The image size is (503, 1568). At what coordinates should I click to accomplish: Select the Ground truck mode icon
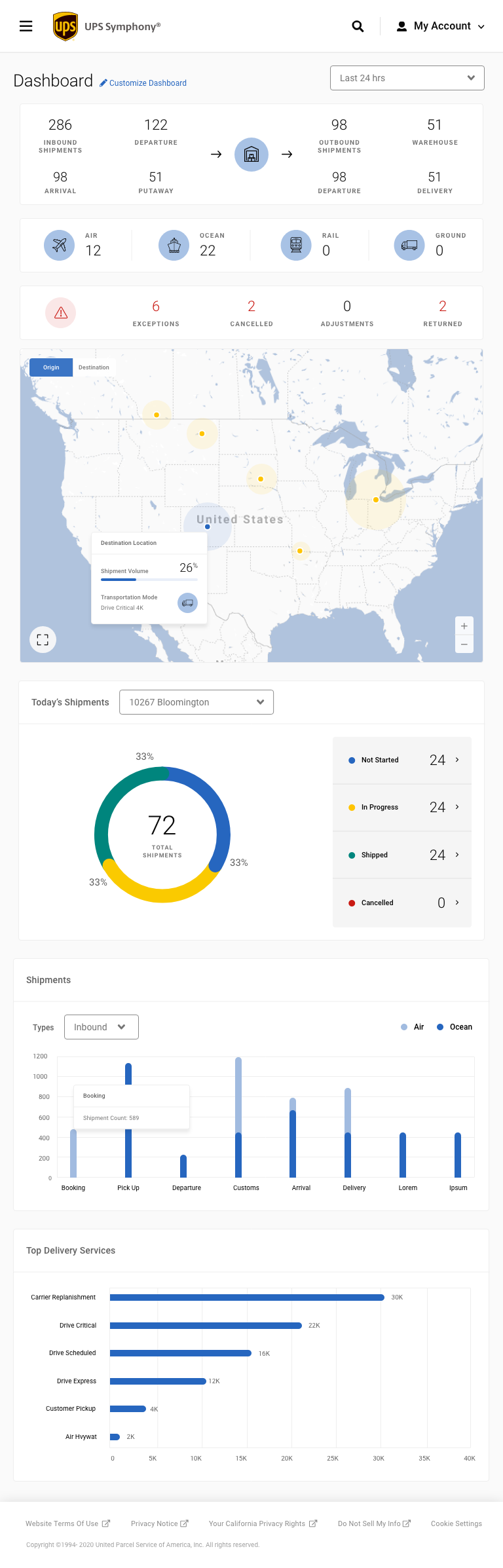coord(409,246)
